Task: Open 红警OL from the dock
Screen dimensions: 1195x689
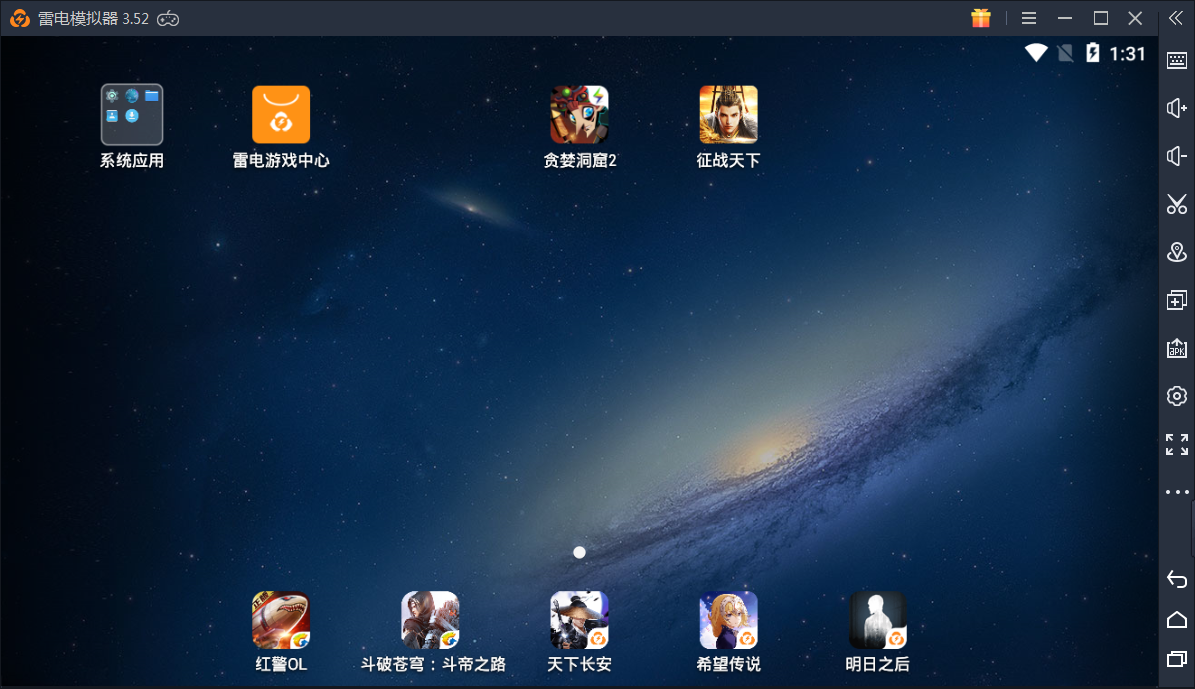Action: pos(281,620)
